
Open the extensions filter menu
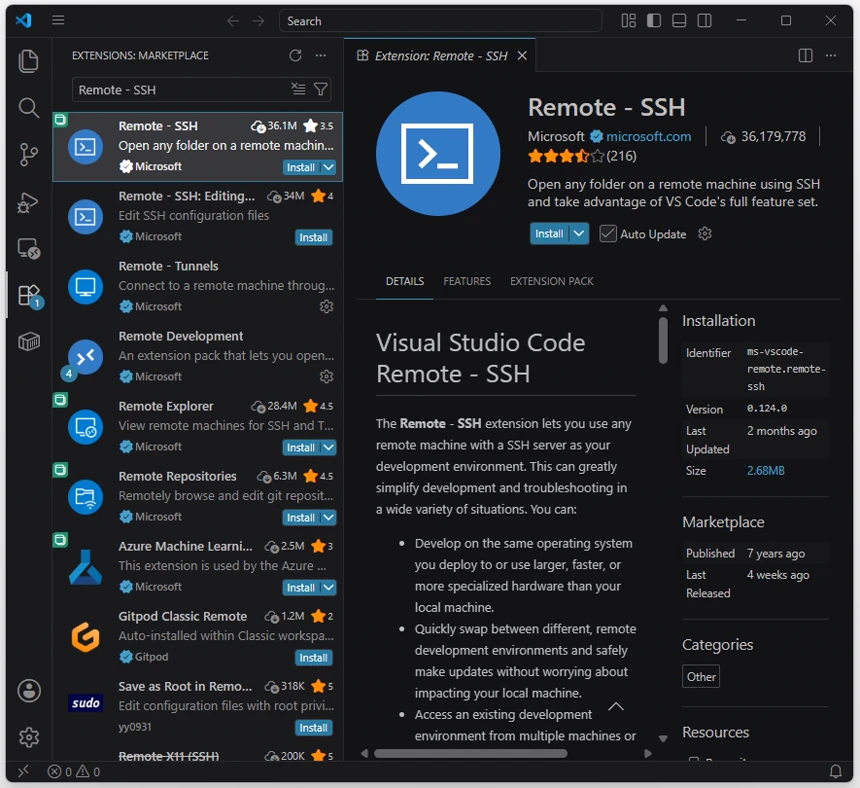coord(321,89)
